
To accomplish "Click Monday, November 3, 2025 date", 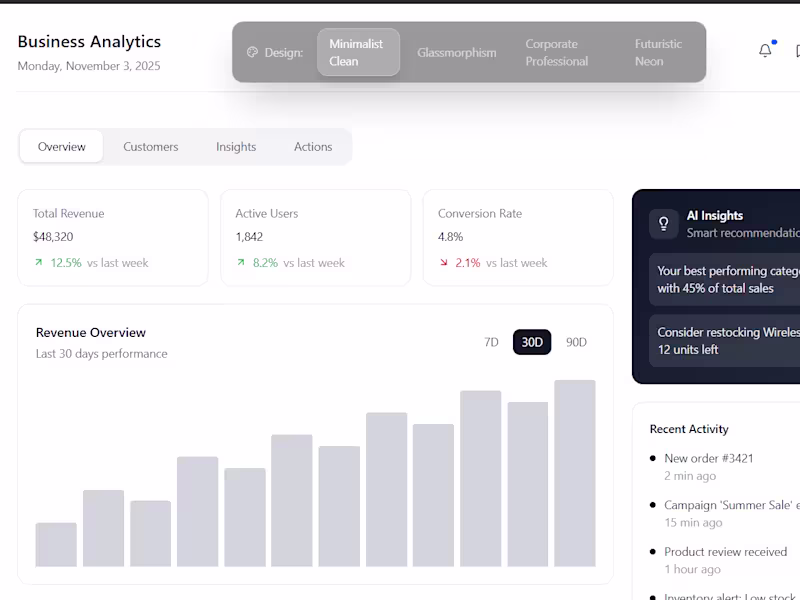I will click(x=89, y=66).
